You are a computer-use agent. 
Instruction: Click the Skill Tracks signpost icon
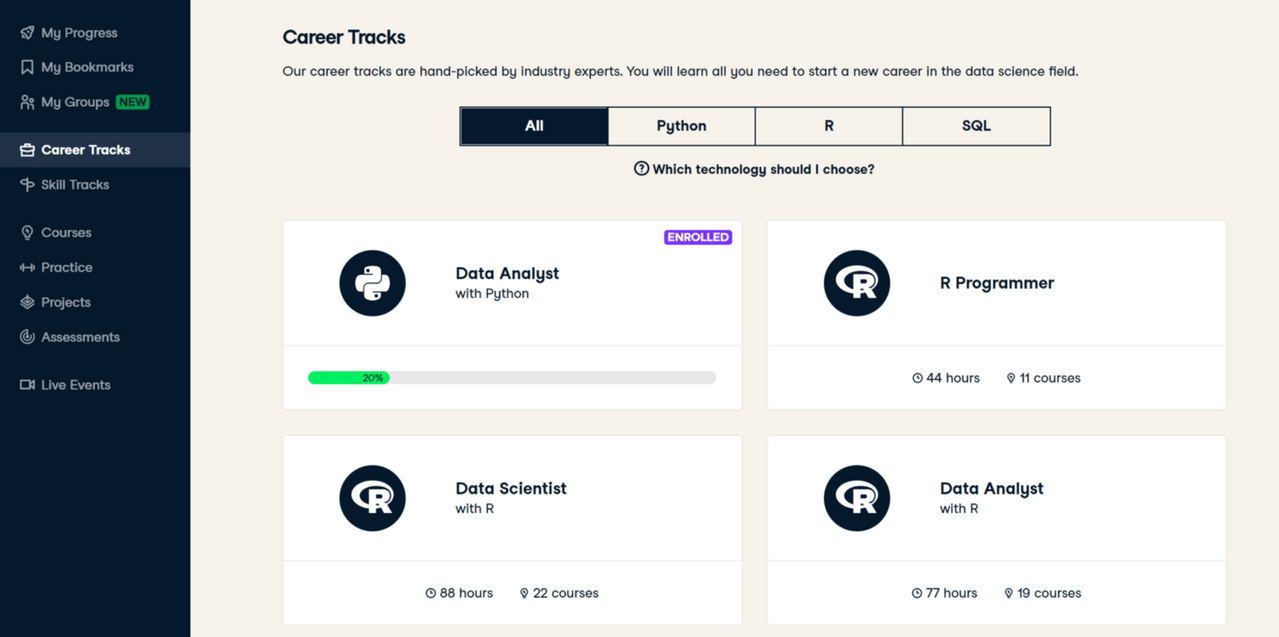(x=27, y=185)
